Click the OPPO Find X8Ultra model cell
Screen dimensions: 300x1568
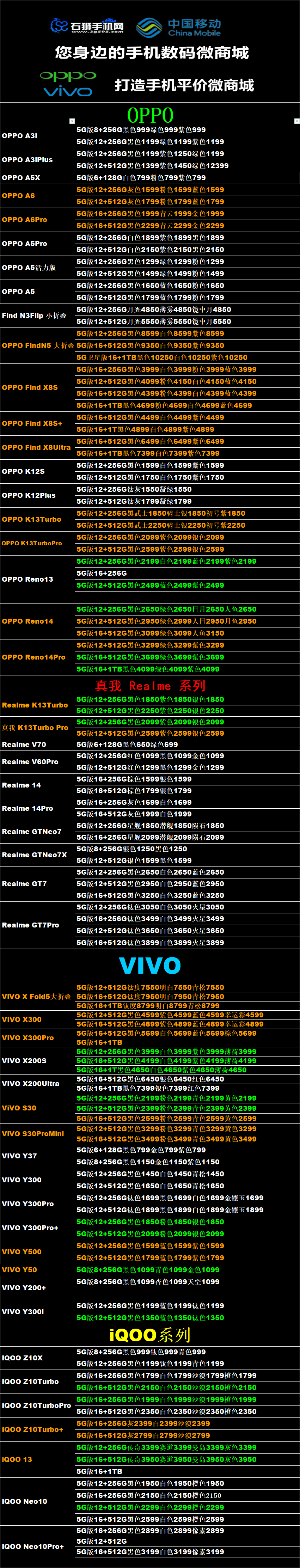pyautogui.click(x=37, y=447)
